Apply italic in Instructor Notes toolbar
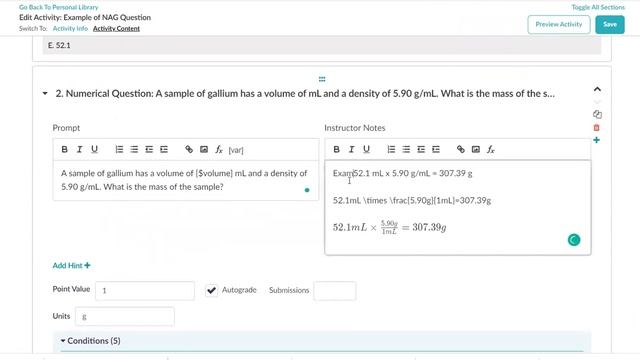 [x=351, y=149]
